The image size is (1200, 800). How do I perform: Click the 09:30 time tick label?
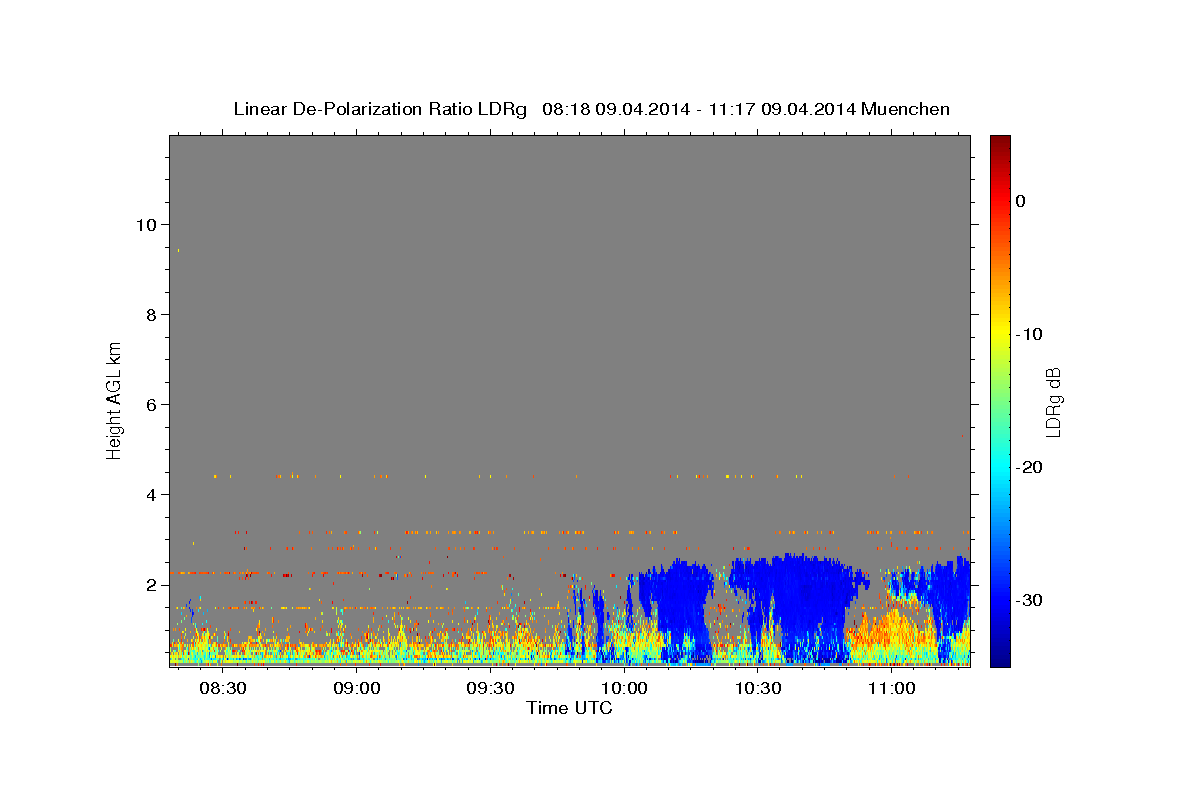pos(490,689)
